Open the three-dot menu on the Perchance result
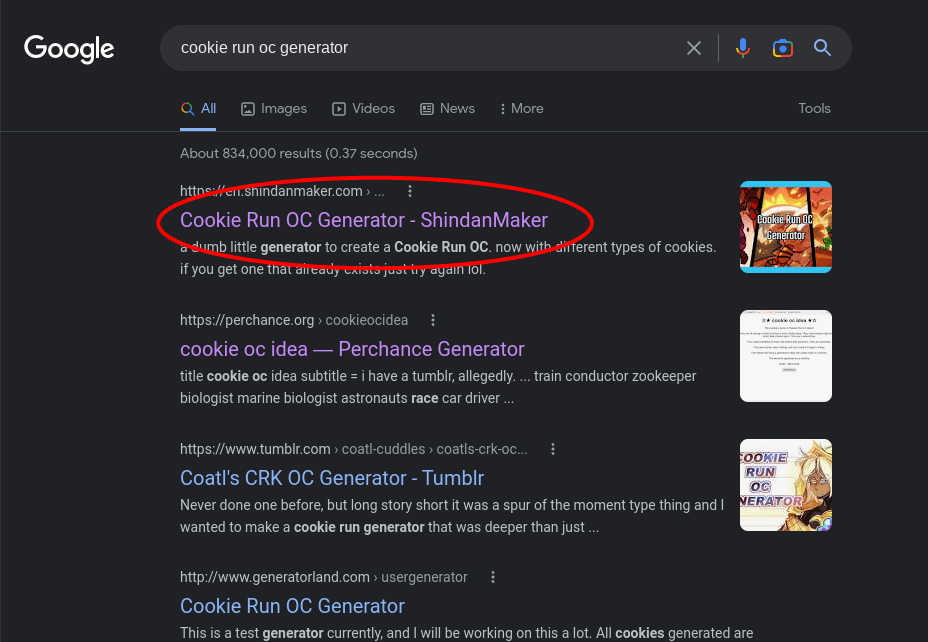Image resolution: width=928 pixels, height=642 pixels. pyautogui.click(x=433, y=320)
